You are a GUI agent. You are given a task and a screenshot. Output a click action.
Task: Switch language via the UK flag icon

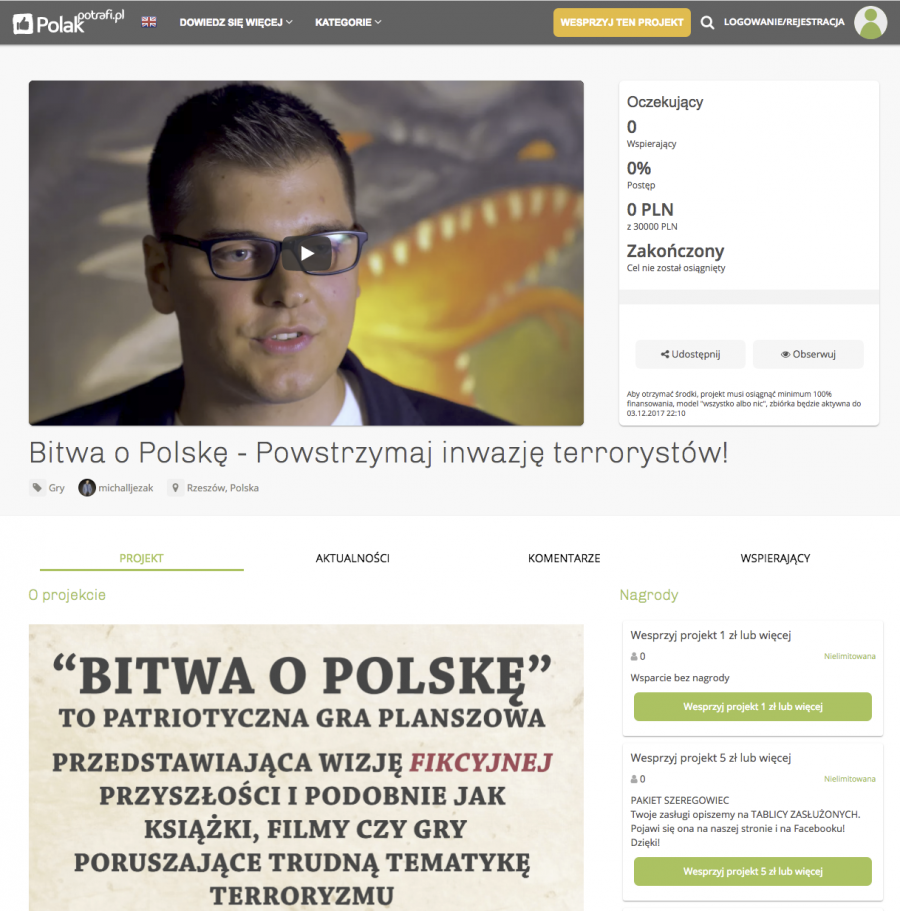click(x=149, y=22)
